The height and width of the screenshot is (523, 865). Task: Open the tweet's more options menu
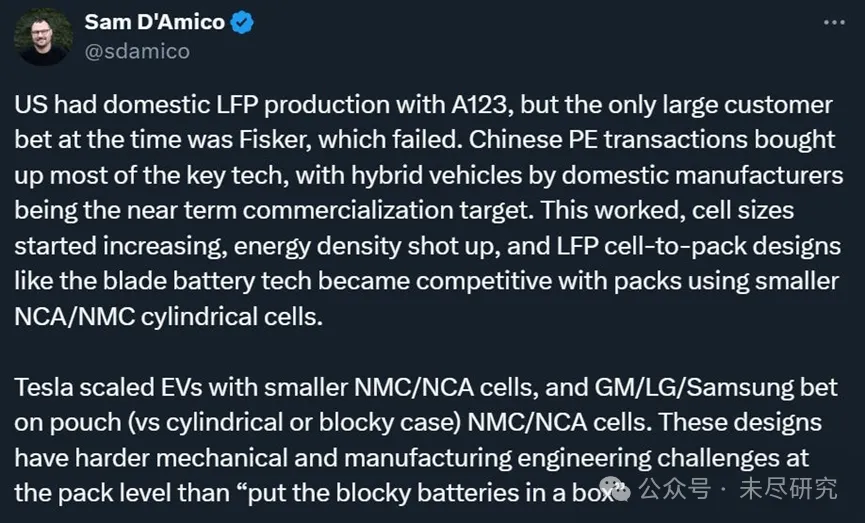[834, 22]
